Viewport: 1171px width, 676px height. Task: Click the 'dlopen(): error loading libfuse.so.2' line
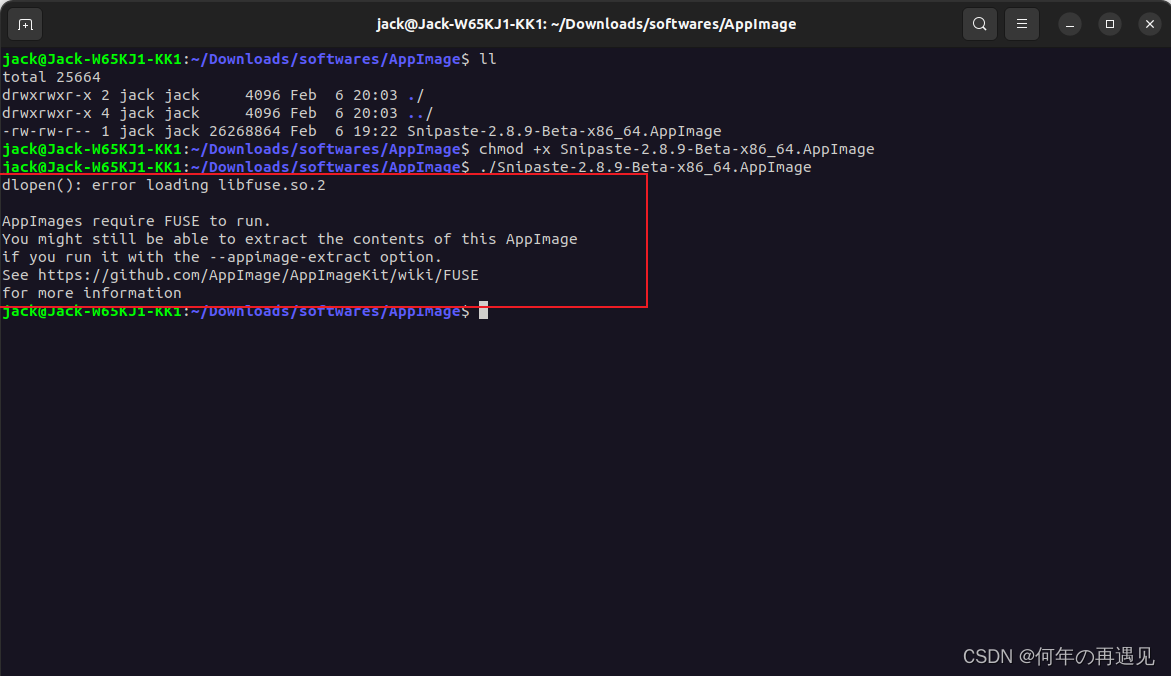164,184
